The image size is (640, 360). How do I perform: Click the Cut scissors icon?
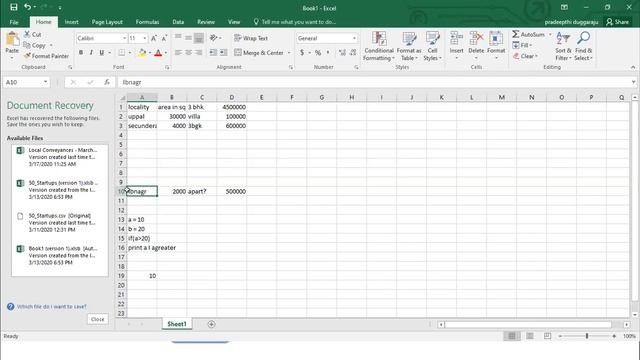point(27,35)
